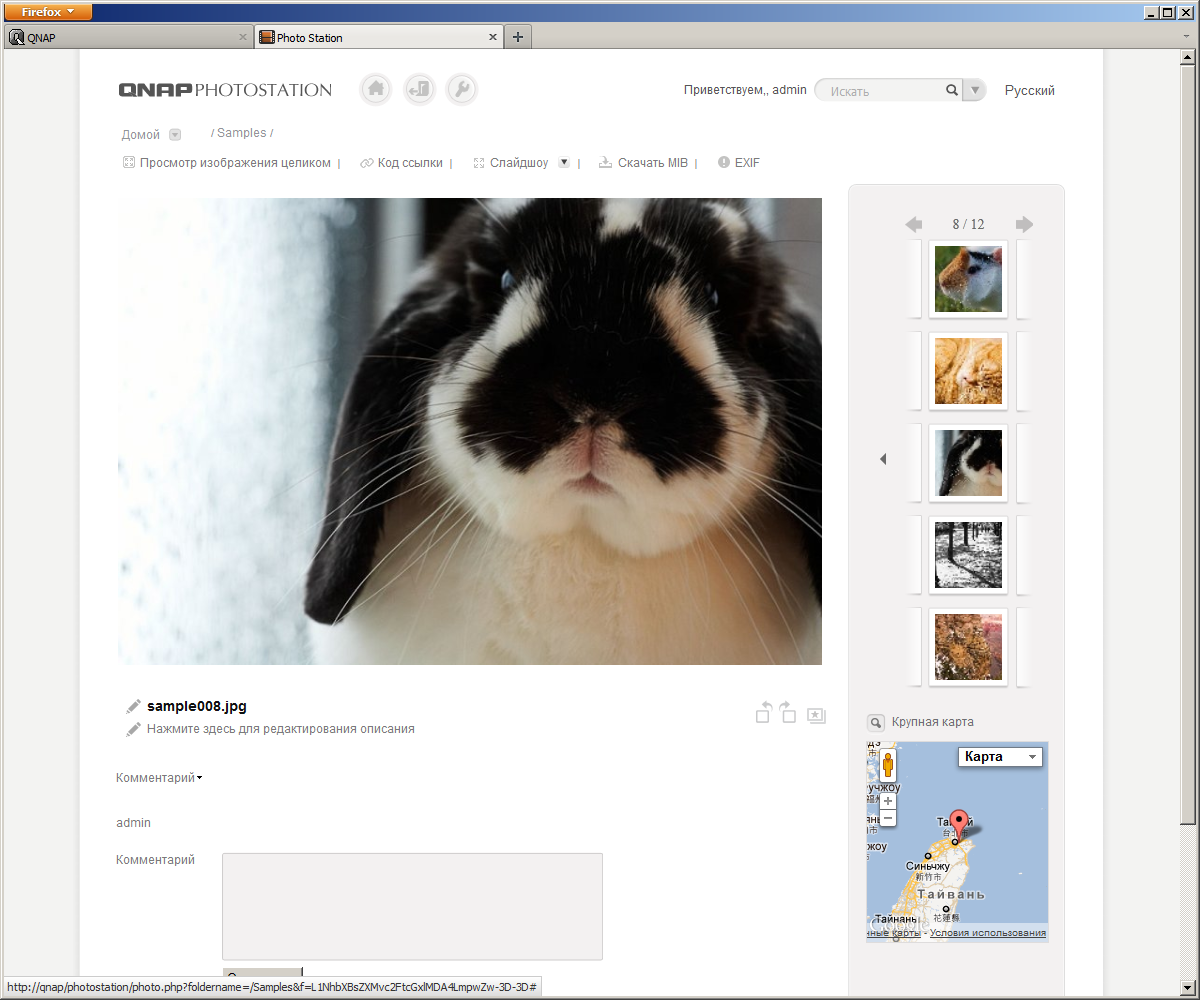Go to Photo Station home icon
This screenshot has width=1200, height=1000.
tap(376, 89)
